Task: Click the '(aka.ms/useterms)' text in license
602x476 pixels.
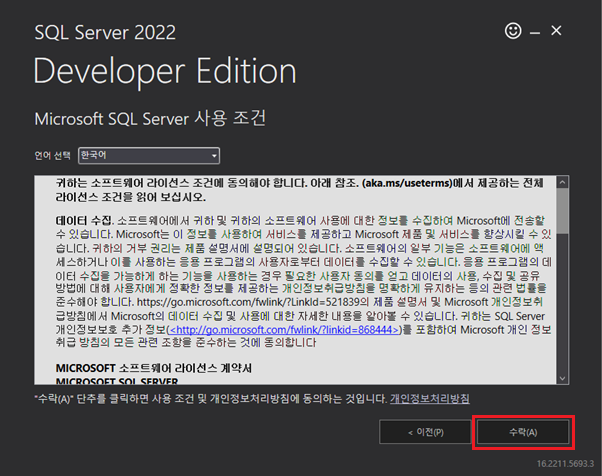Action: click(x=407, y=183)
